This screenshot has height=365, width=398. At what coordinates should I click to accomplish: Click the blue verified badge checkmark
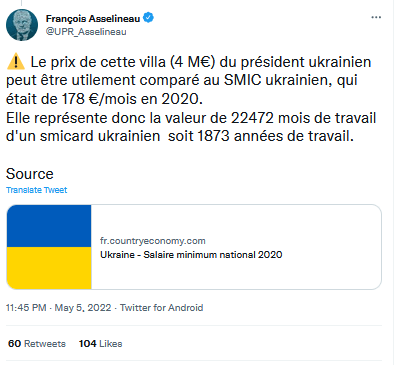click(x=148, y=18)
